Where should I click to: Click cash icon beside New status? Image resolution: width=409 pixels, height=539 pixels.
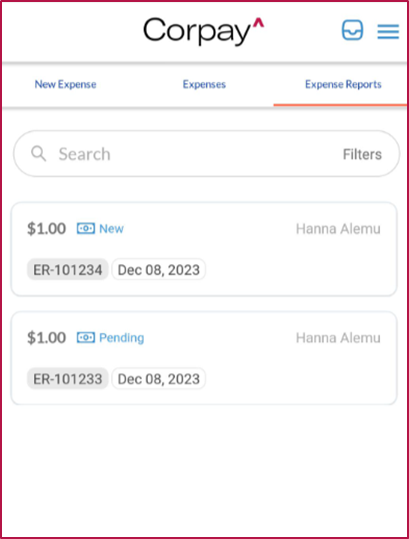click(86, 228)
